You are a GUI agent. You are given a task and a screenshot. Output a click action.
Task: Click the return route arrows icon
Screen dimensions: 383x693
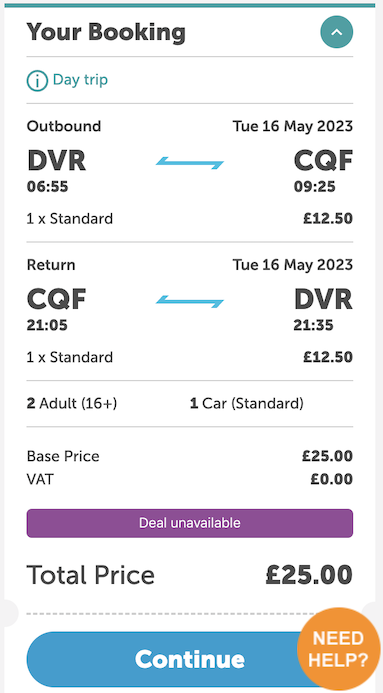tap(190, 301)
